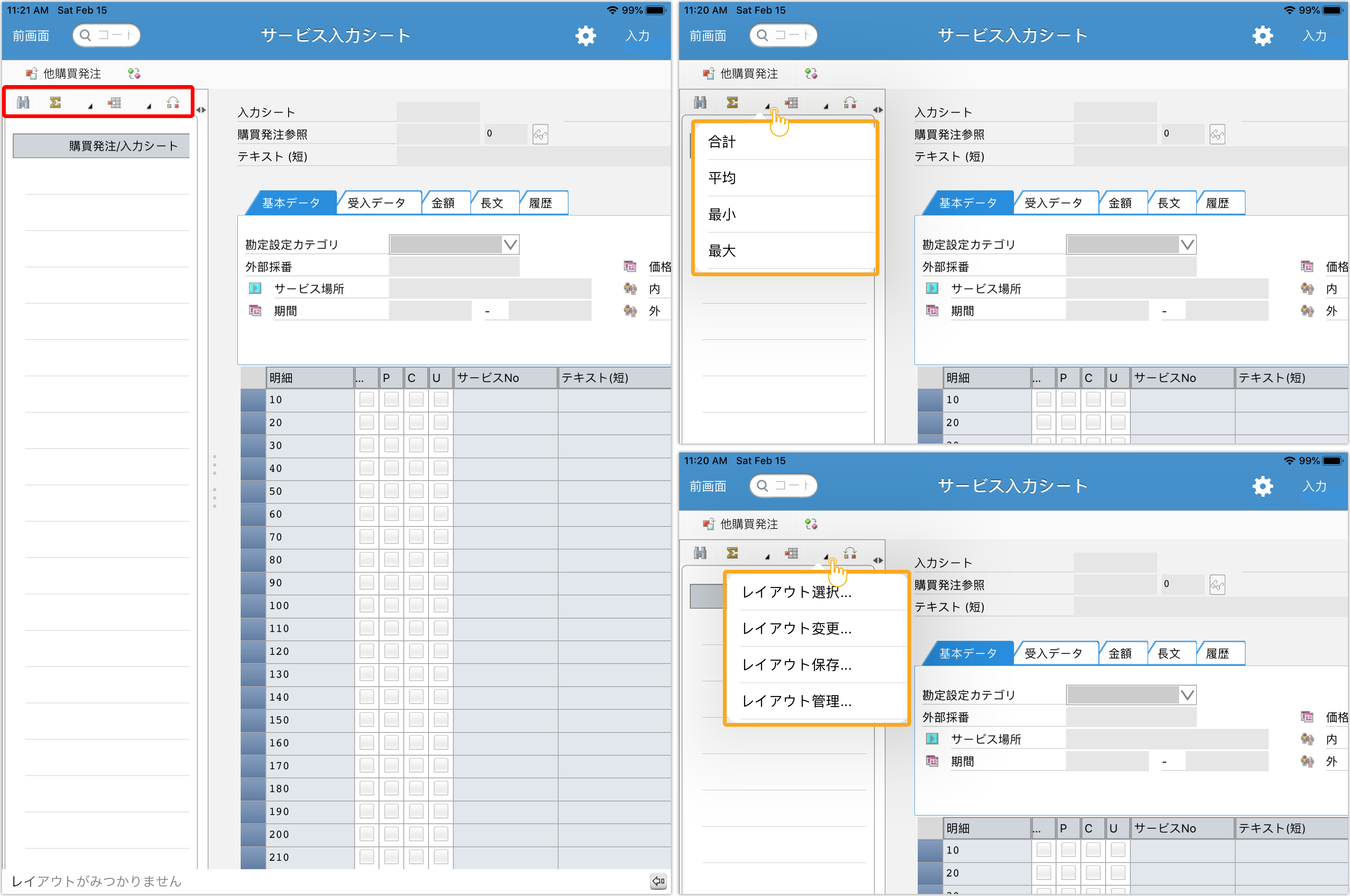Tap the コード search field in left screenshot

coord(107,36)
